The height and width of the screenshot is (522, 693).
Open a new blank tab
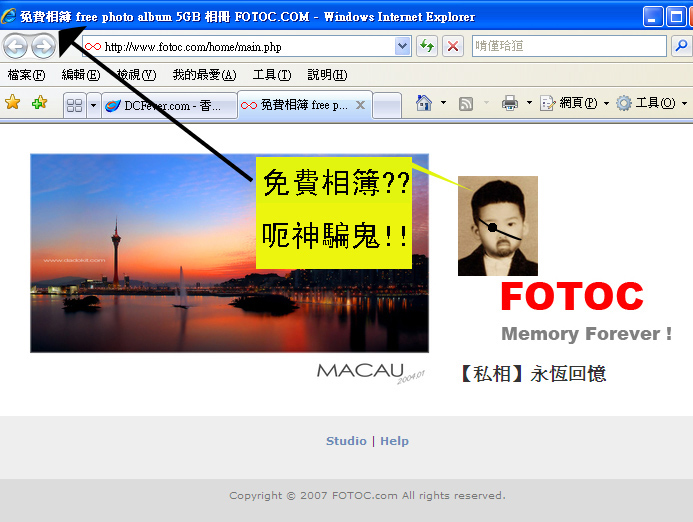(x=387, y=106)
